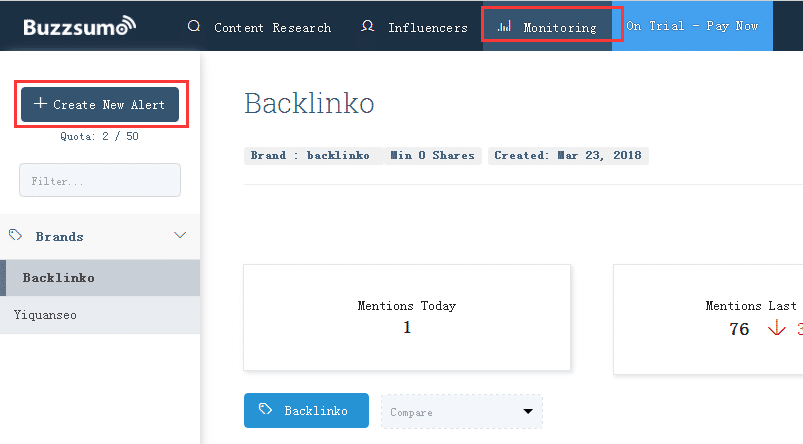Image resolution: width=803 pixels, height=444 pixels.
Task: Click the Brands section header label
Action: pyautogui.click(x=59, y=237)
